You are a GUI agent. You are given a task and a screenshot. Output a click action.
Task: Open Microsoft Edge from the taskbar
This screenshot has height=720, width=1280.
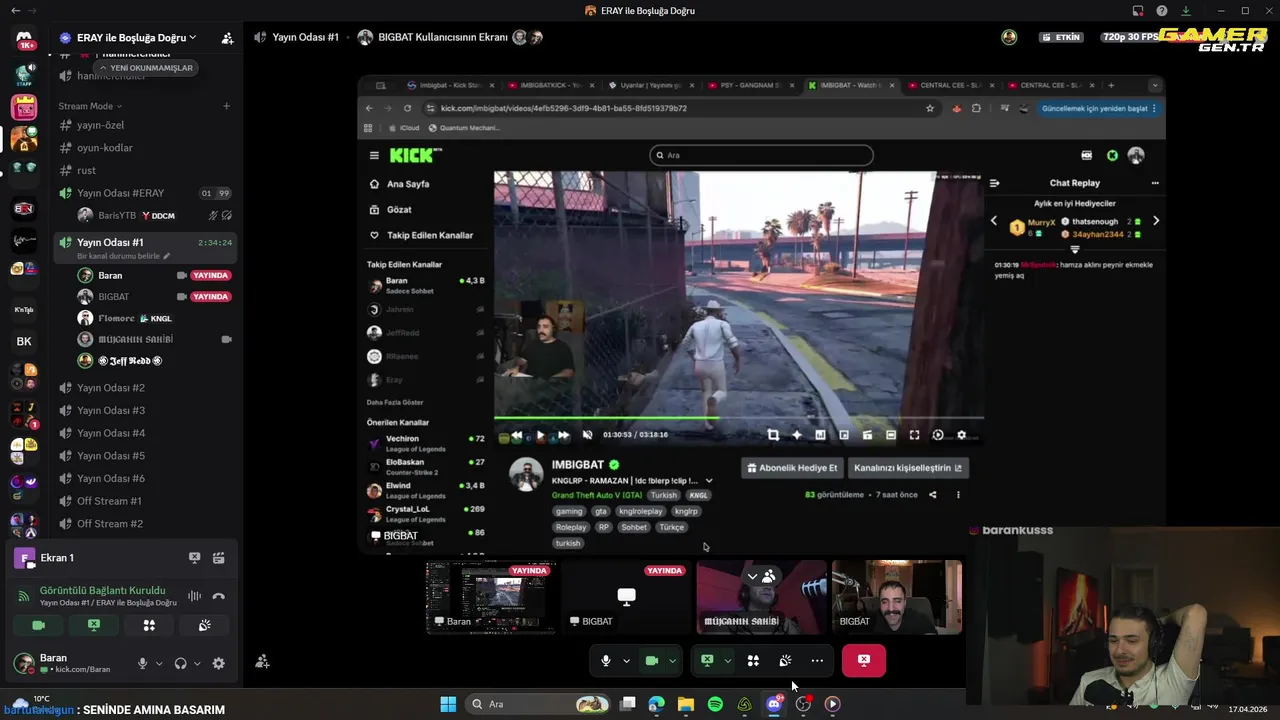656,704
